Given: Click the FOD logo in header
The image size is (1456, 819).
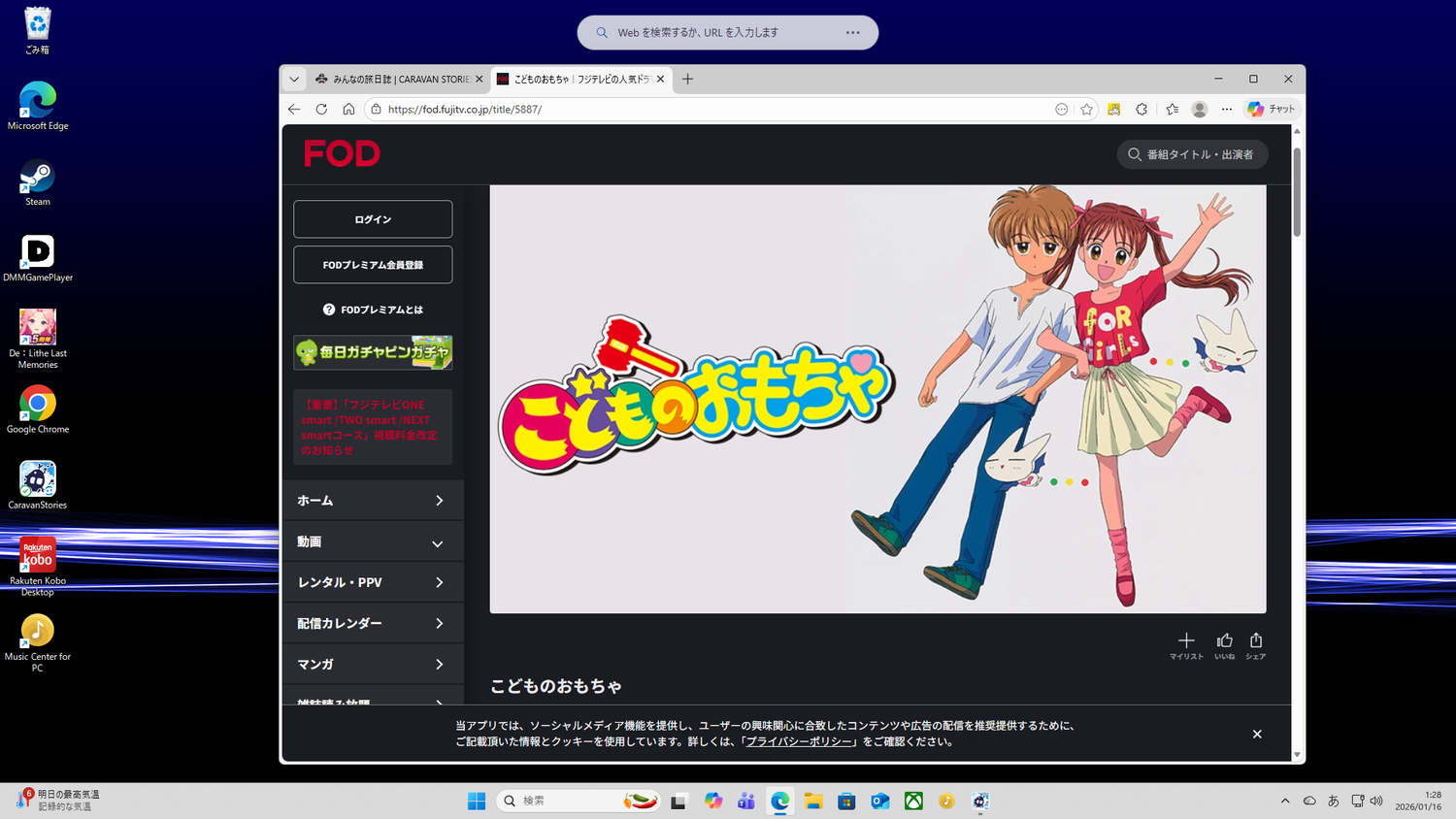Looking at the screenshot, I should 342,153.
